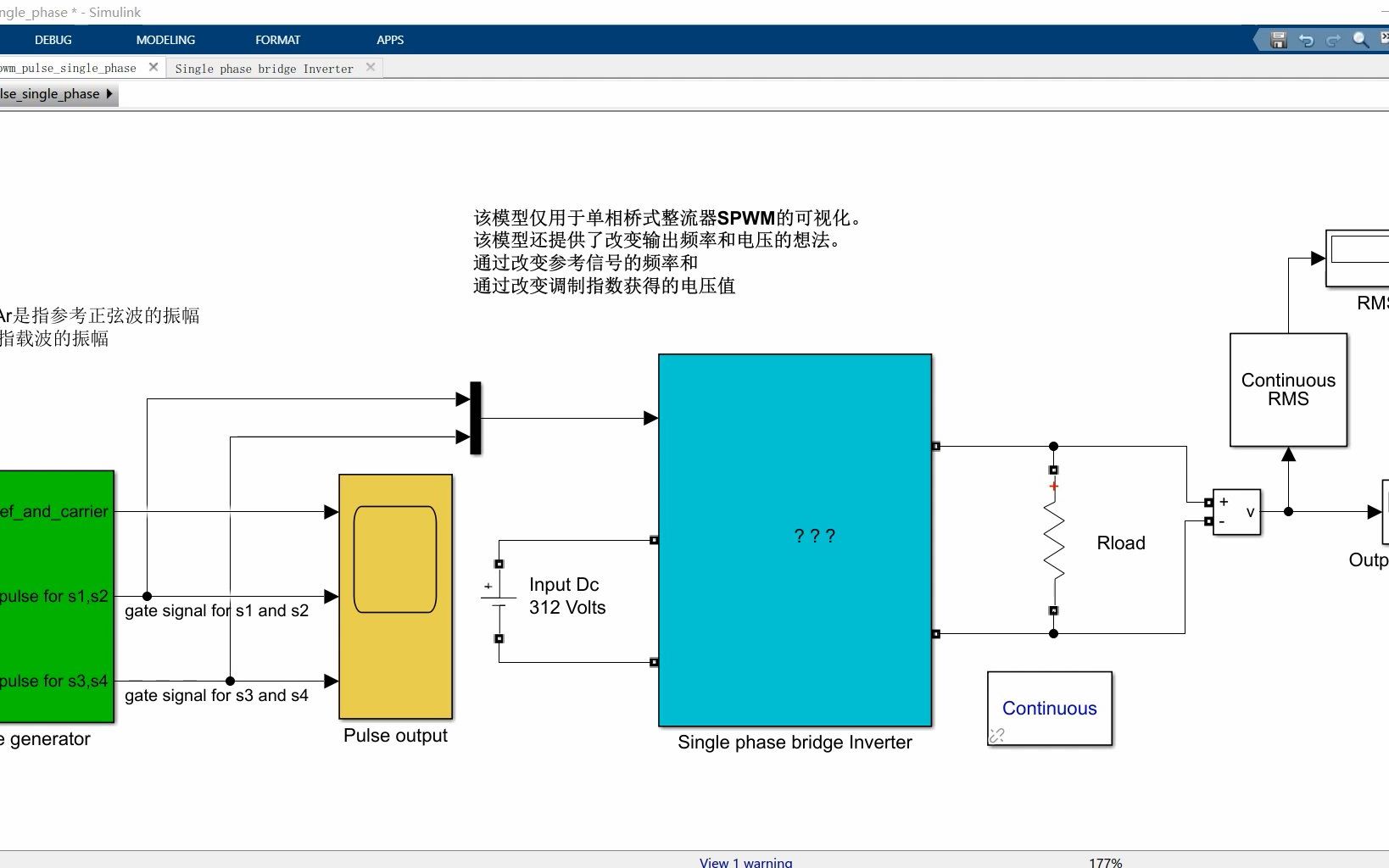Undo the last change with the undo arrow
The height and width of the screenshot is (868, 1389).
[x=1305, y=40]
